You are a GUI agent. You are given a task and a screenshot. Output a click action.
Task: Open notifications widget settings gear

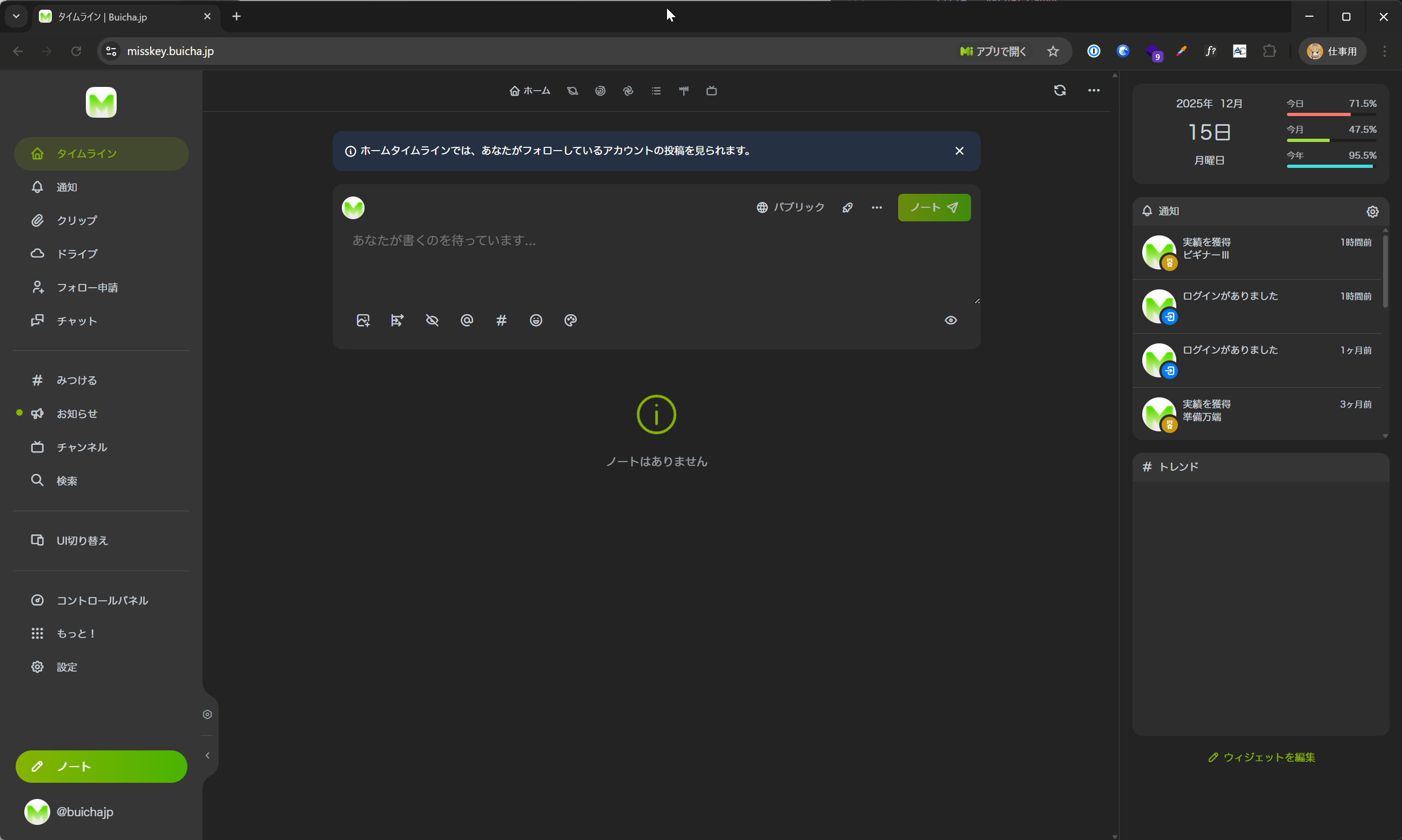[x=1372, y=212]
